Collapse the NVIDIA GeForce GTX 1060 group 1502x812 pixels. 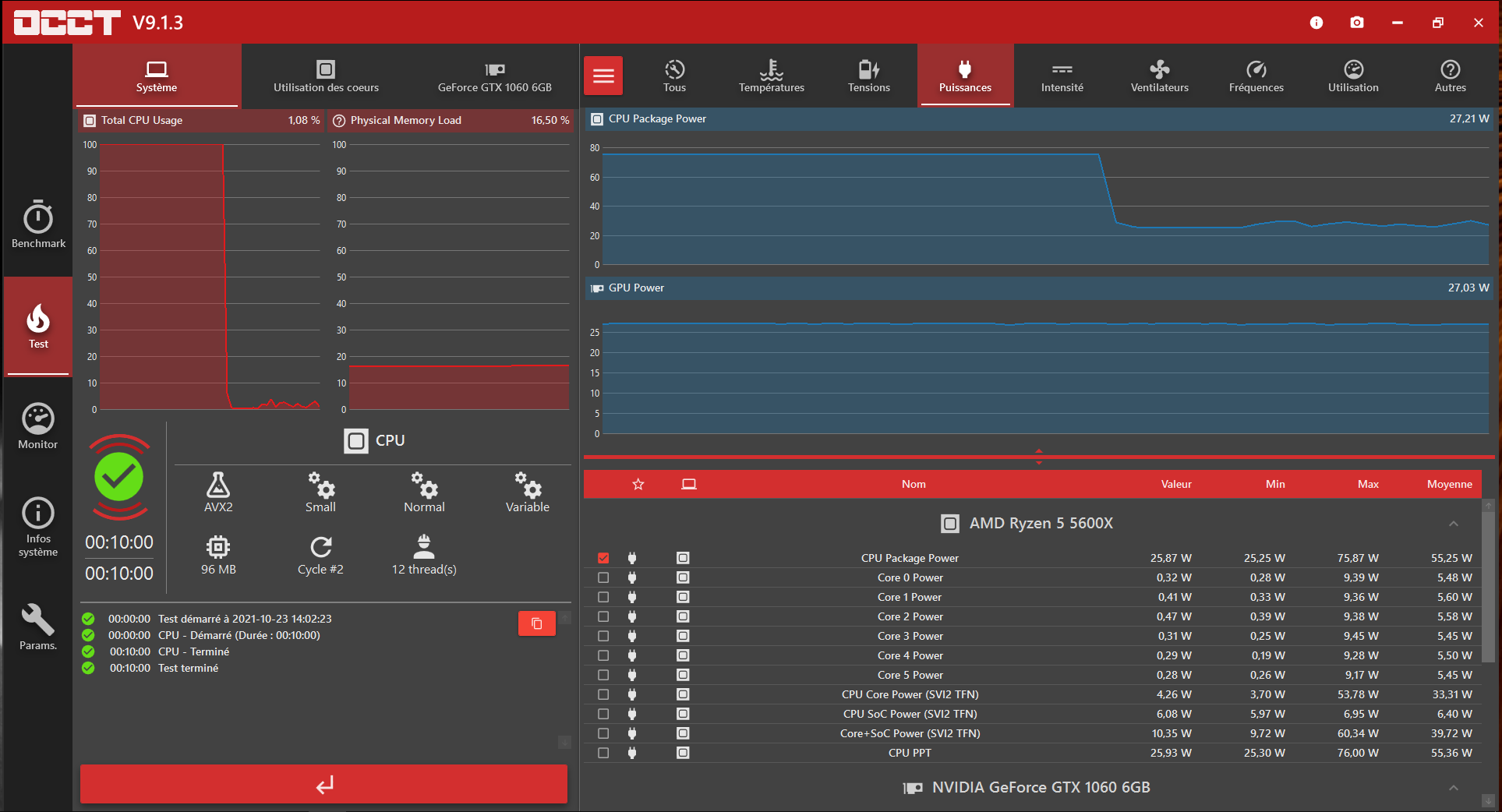(x=1454, y=788)
